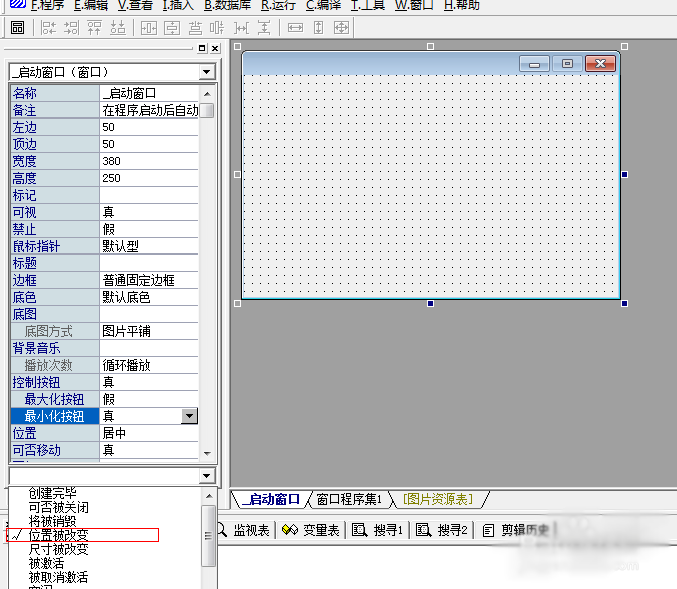Open the C.编译 menu
This screenshot has height=589, width=677.
pyautogui.click(x=323, y=5)
